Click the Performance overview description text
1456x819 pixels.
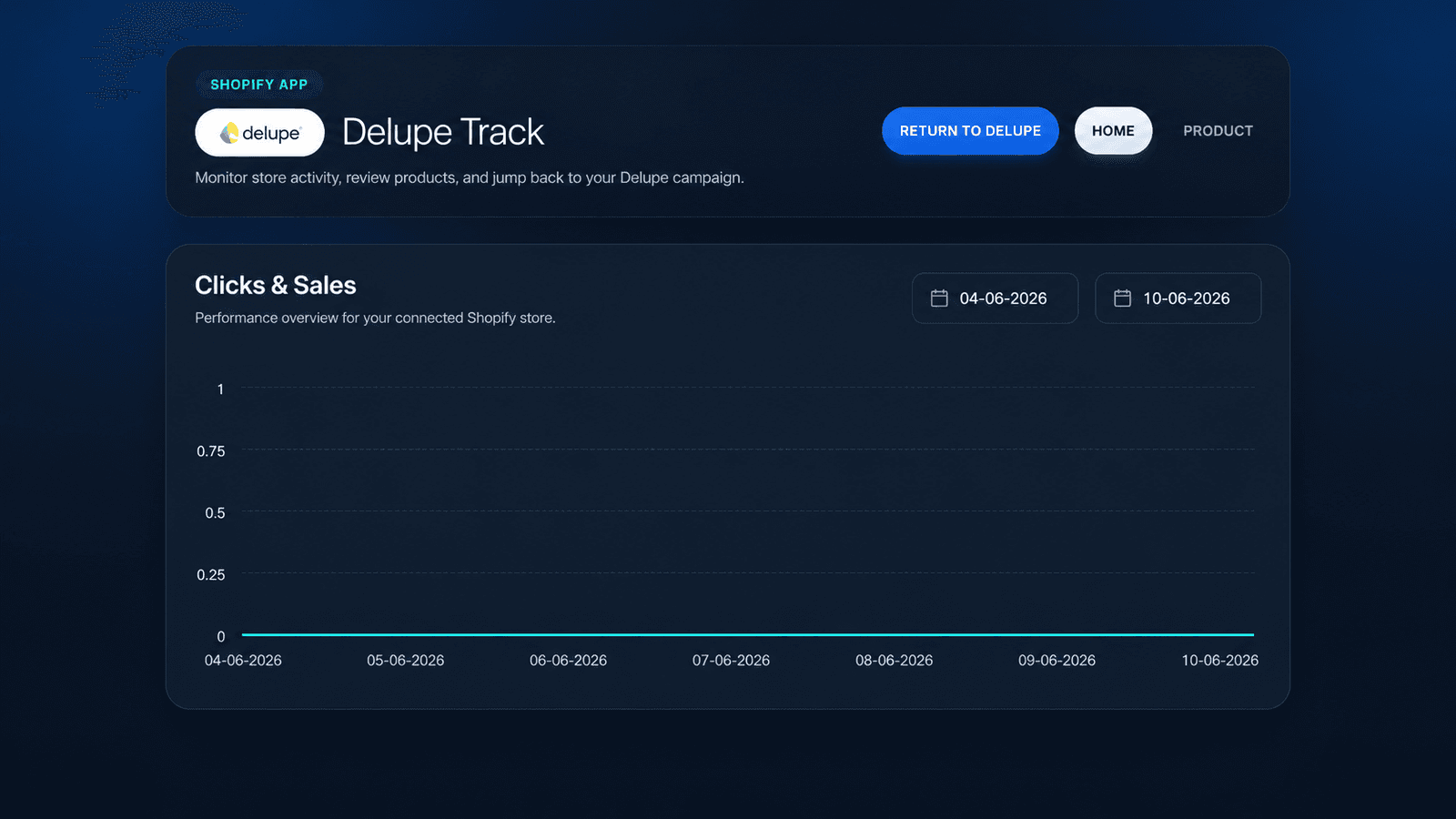click(375, 318)
